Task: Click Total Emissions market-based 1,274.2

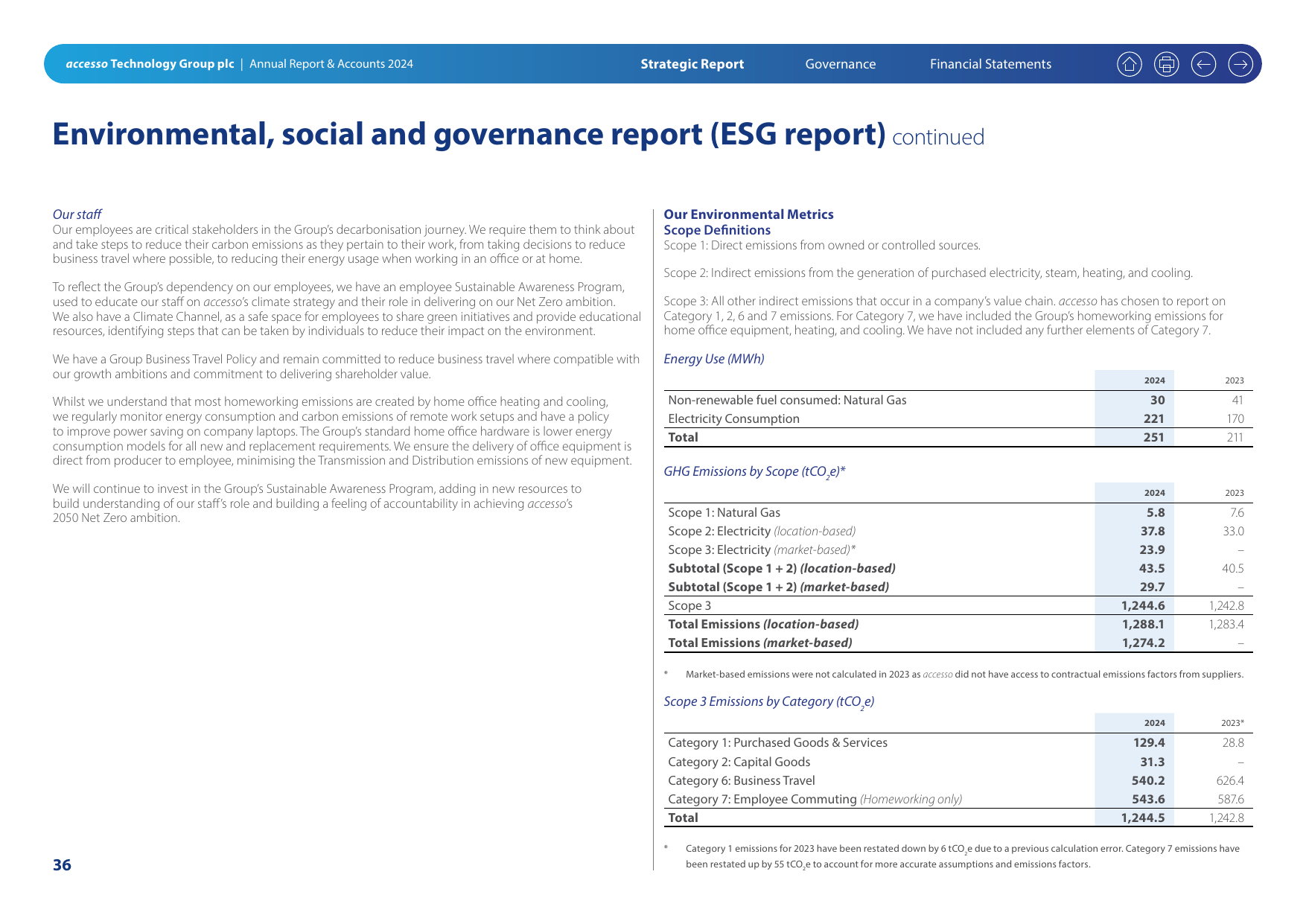Action: point(1143,643)
